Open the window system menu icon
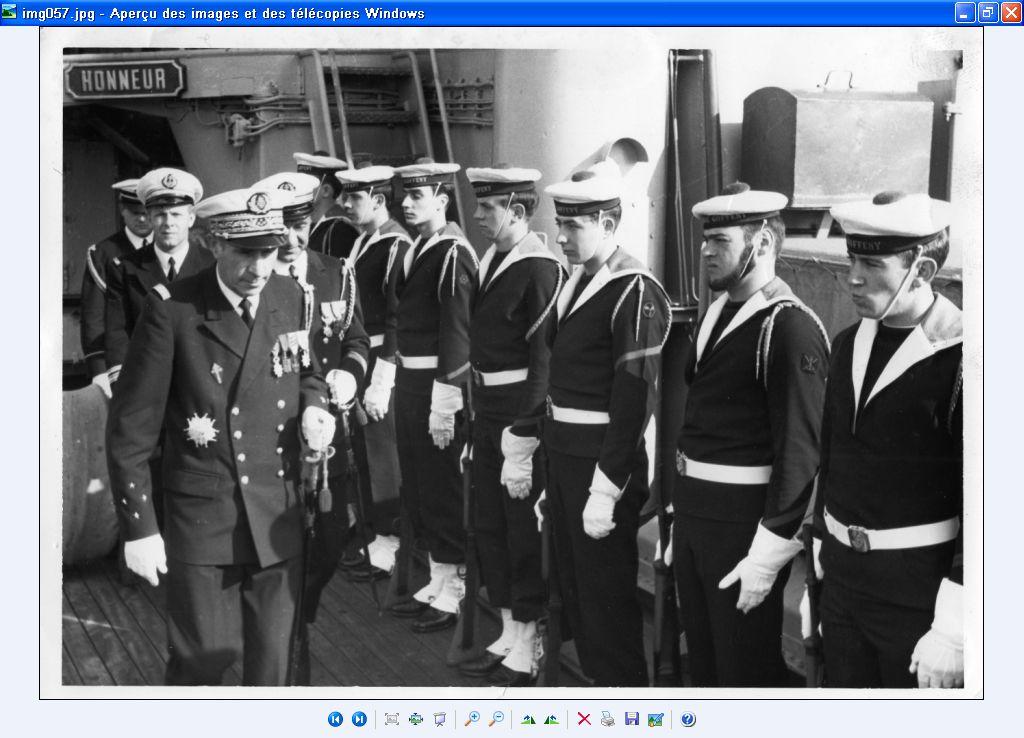This screenshot has height=738, width=1024. (x=10, y=13)
